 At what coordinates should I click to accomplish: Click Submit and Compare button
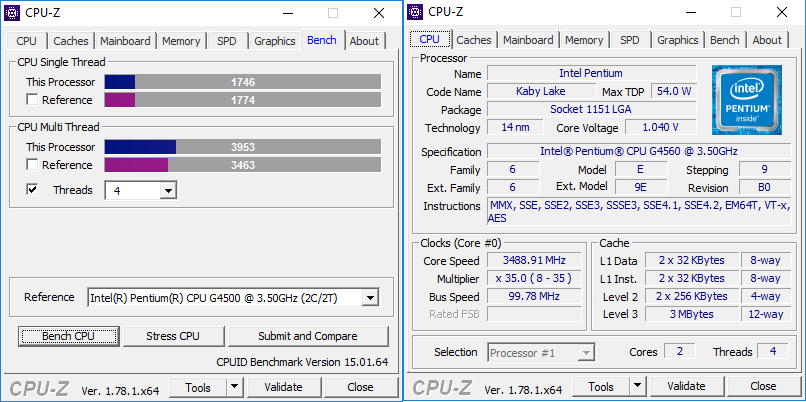tap(308, 336)
